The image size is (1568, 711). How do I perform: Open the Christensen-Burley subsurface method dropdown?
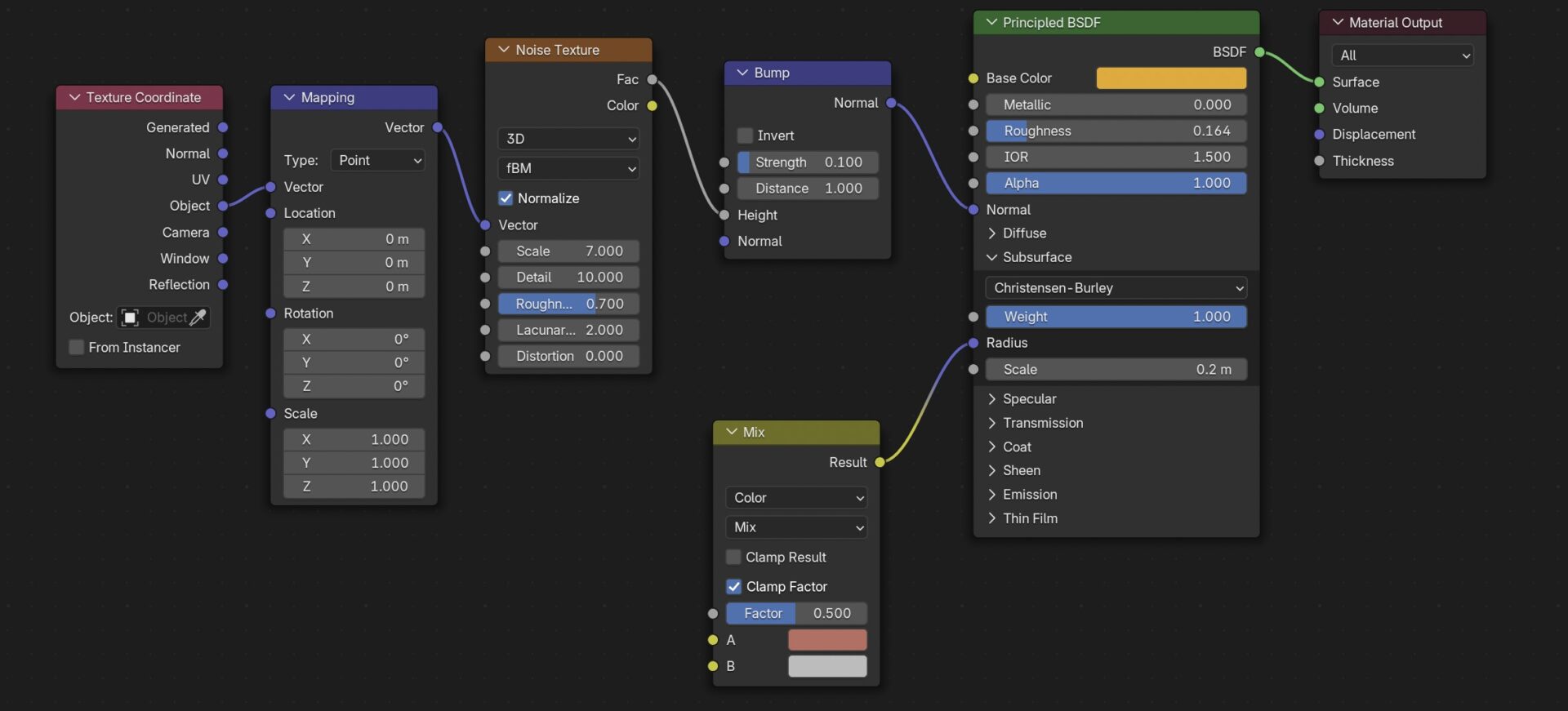click(1116, 287)
